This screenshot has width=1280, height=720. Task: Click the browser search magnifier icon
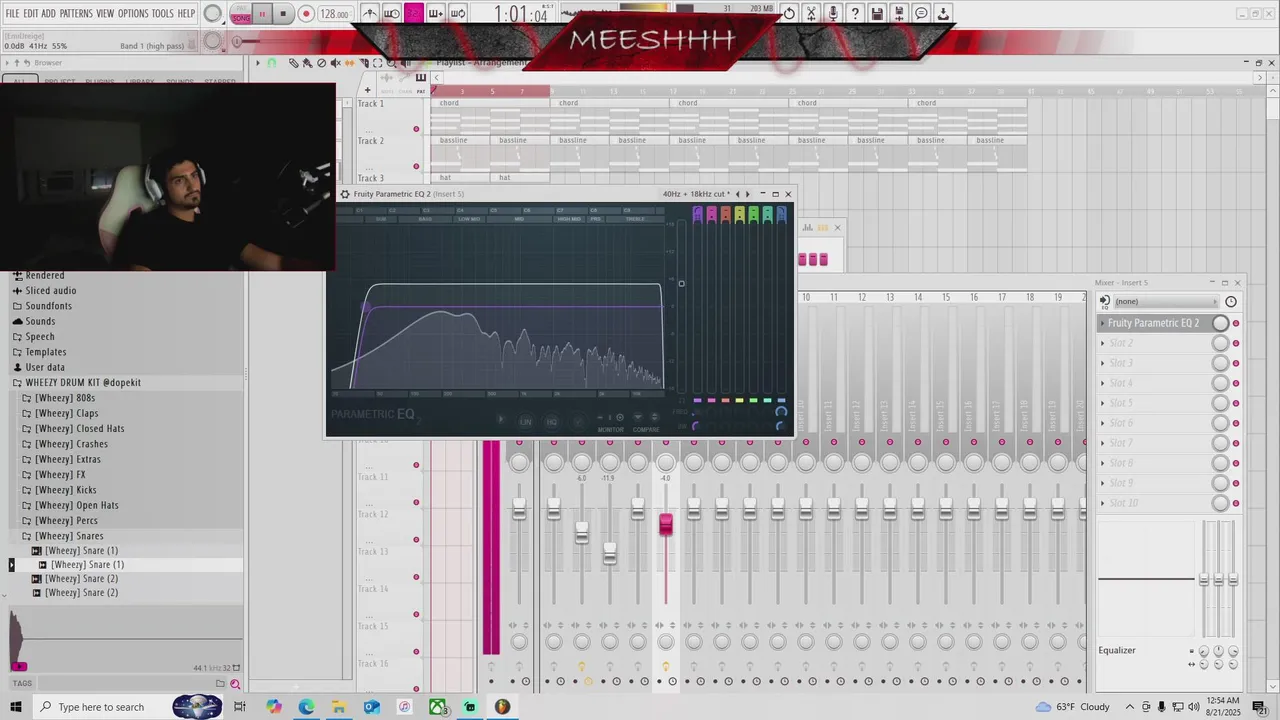point(235,684)
